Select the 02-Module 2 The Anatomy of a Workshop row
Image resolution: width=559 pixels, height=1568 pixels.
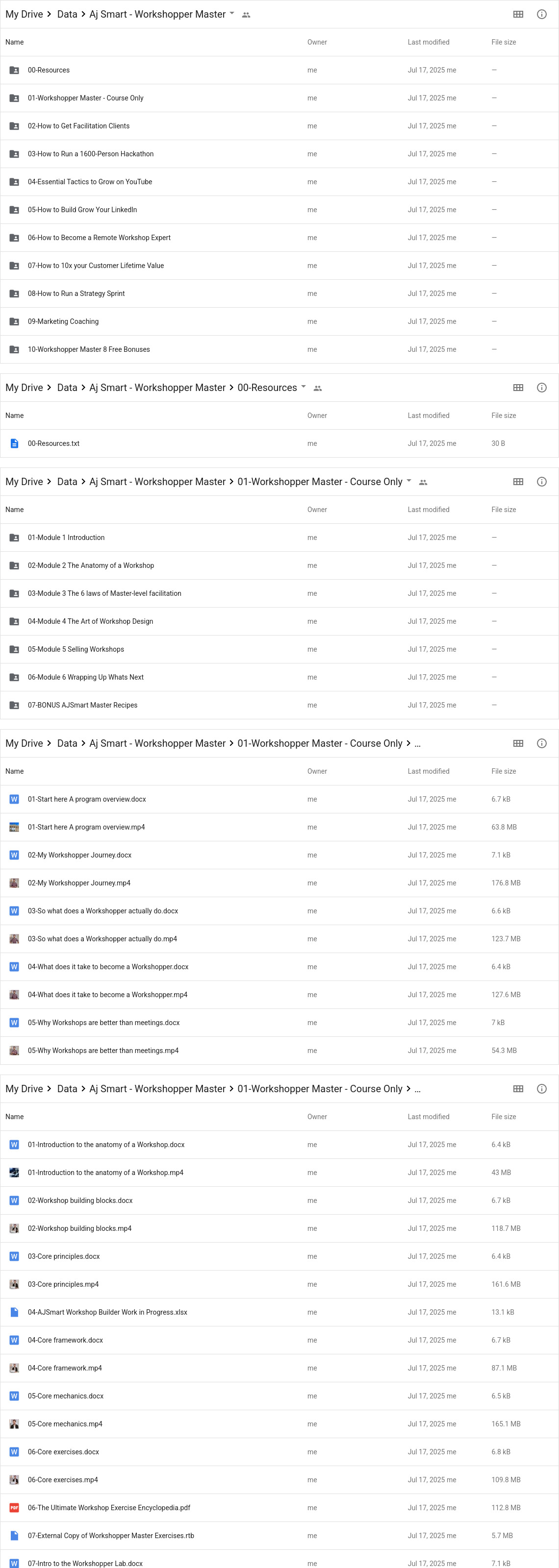click(279, 565)
